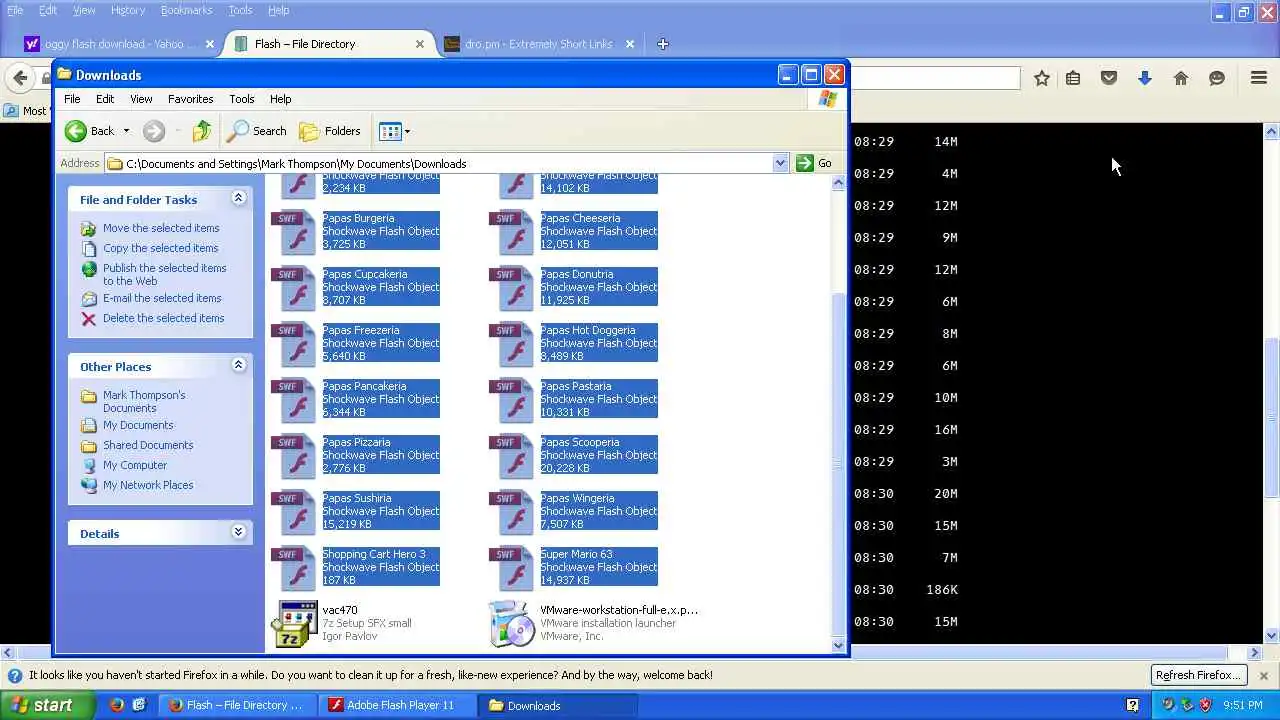Open a new Firefox tab with plus button
Screen dimensions: 1280x720
coord(662,44)
